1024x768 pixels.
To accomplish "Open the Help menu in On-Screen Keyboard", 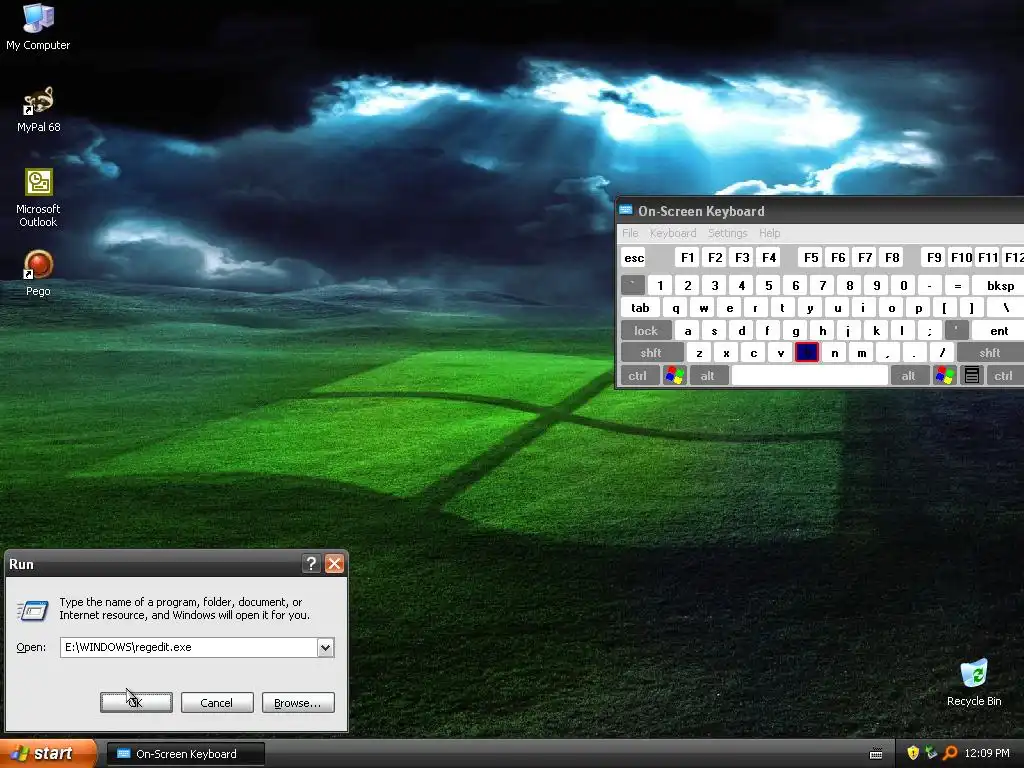I will pyautogui.click(x=769, y=233).
